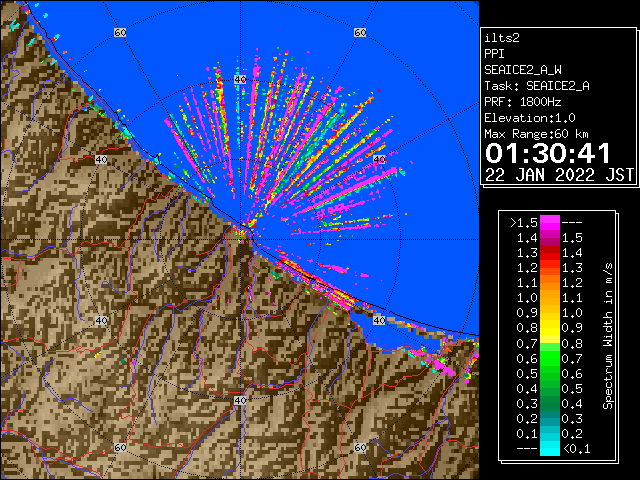Click the '60' range label in the southwest land
640x480 pixels.
click(120, 447)
